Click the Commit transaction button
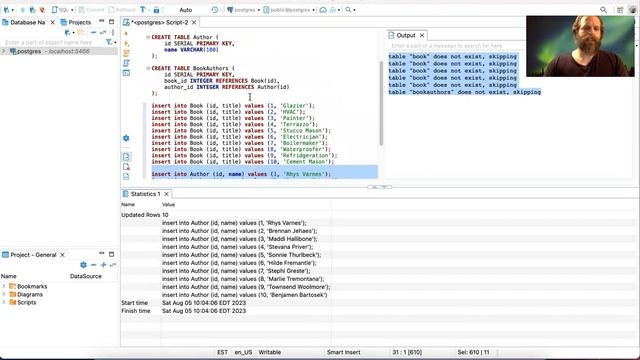The width and height of the screenshot is (640, 360). click(91, 9)
